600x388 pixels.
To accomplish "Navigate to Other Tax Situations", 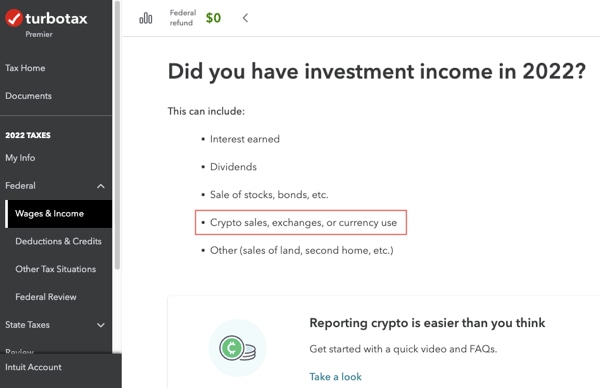I will pyautogui.click(x=55, y=269).
